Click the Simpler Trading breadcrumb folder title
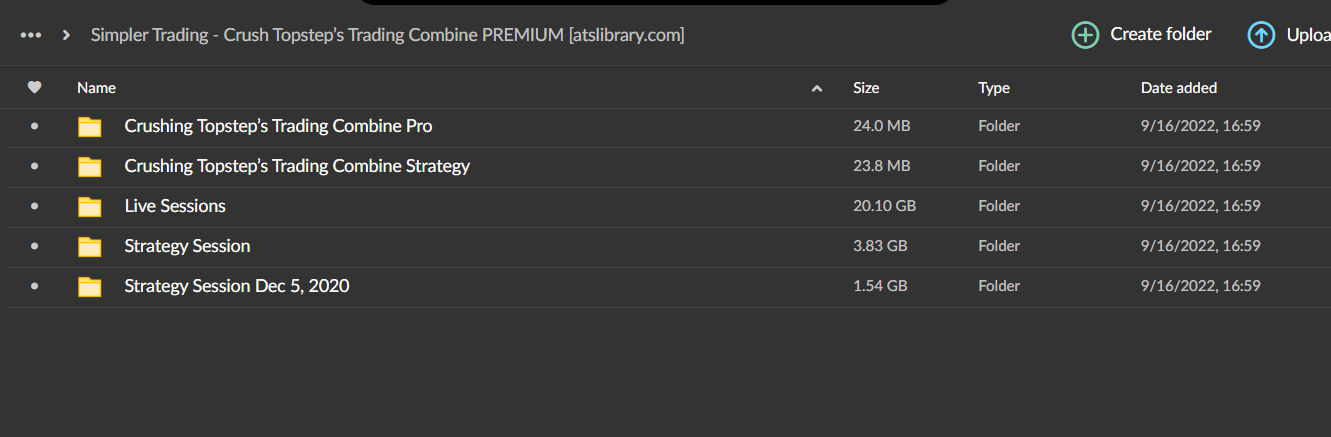Image resolution: width=1331 pixels, height=437 pixels. pos(387,35)
